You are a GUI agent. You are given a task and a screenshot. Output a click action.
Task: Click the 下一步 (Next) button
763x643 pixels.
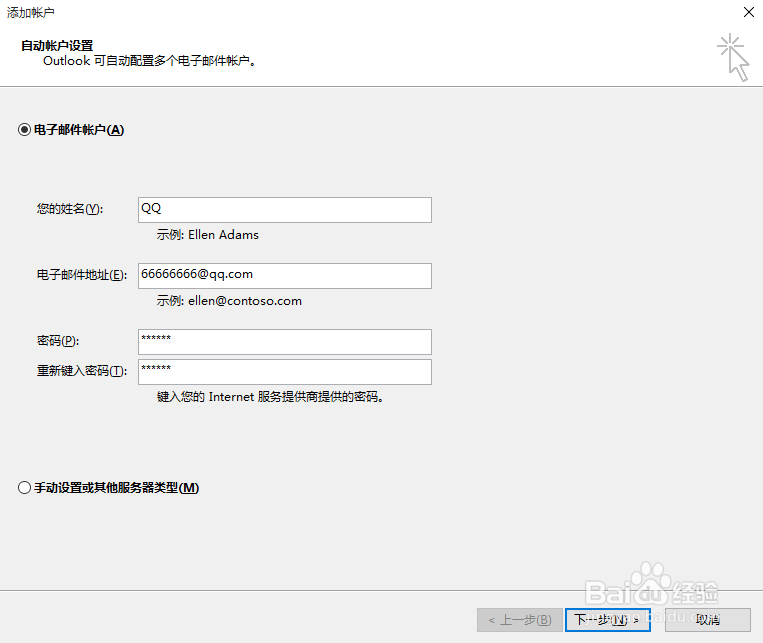coord(608,620)
